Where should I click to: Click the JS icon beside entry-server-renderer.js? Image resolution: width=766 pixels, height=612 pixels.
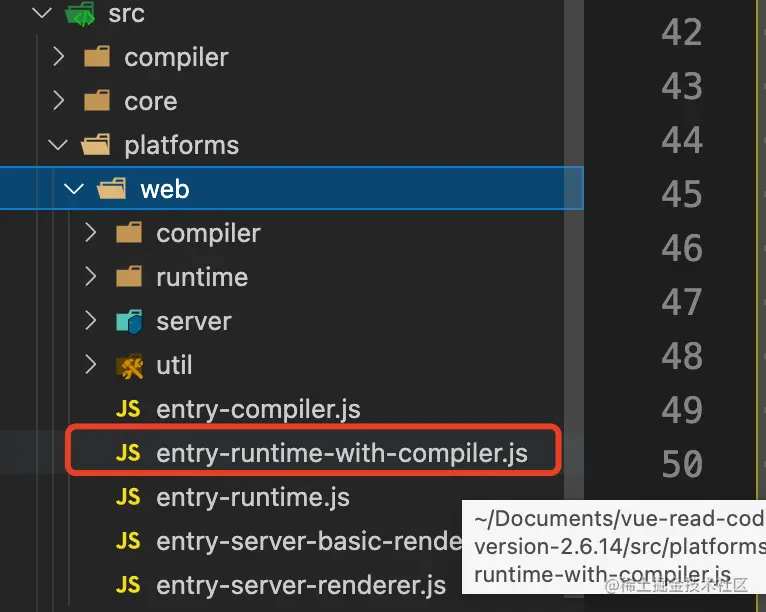128,583
